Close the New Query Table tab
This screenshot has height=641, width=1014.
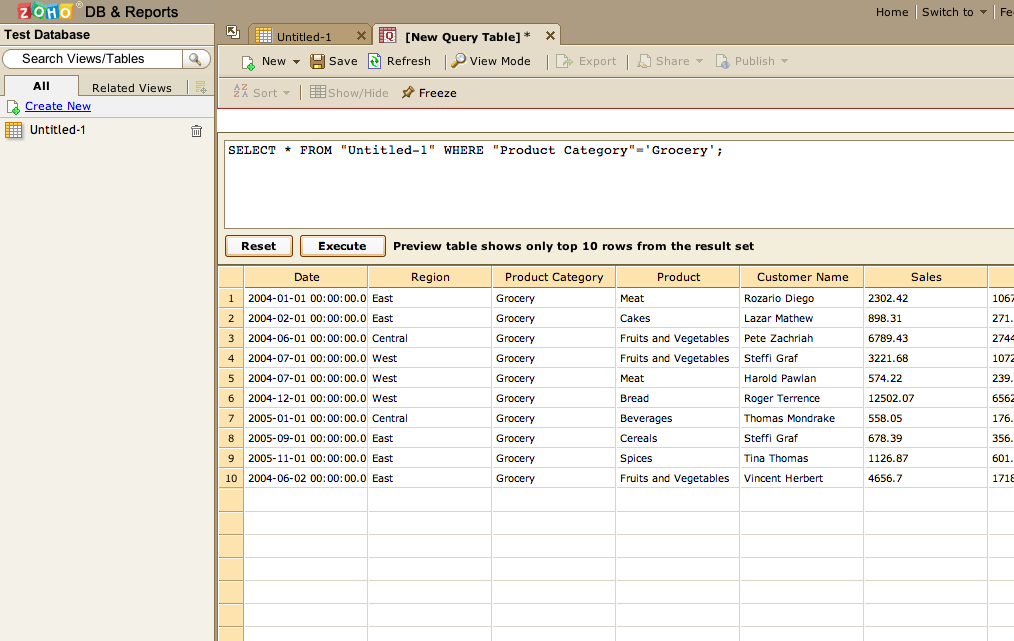pos(550,36)
